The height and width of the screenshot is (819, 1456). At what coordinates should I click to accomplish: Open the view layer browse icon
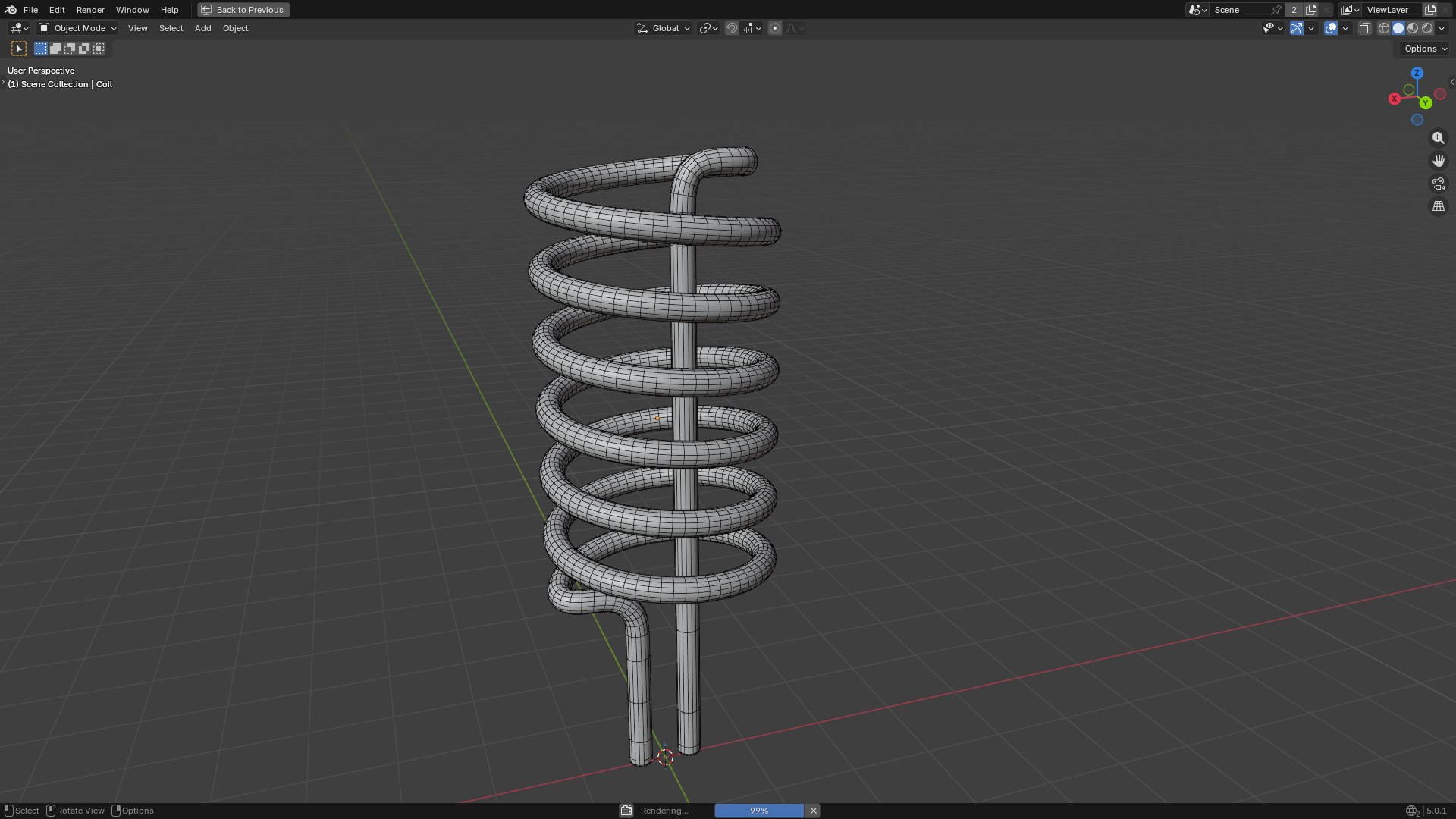click(1350, 10)
